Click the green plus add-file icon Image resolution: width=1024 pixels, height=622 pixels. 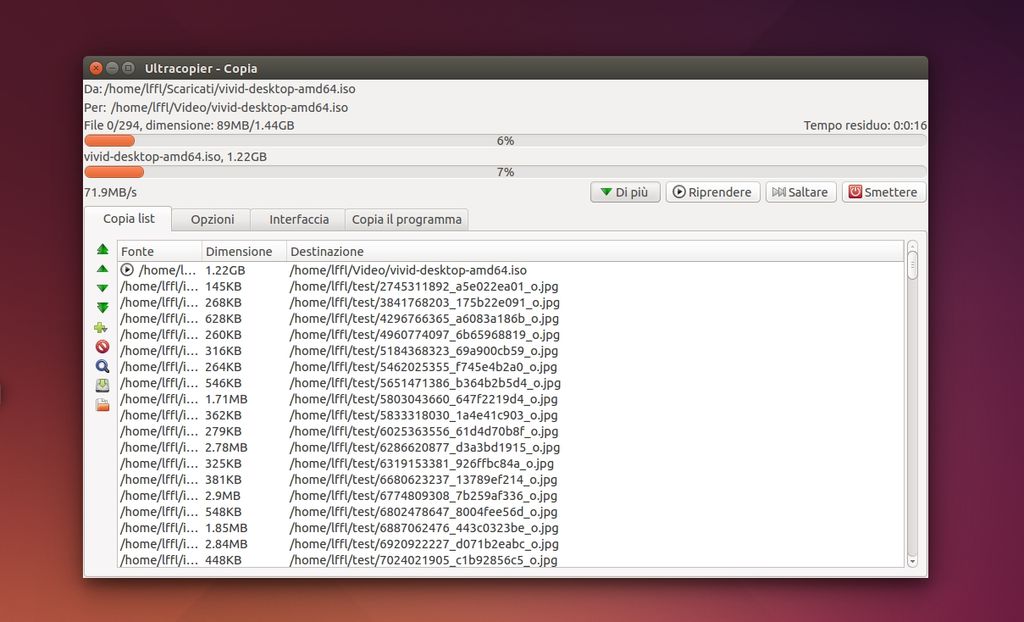[102, 327]
